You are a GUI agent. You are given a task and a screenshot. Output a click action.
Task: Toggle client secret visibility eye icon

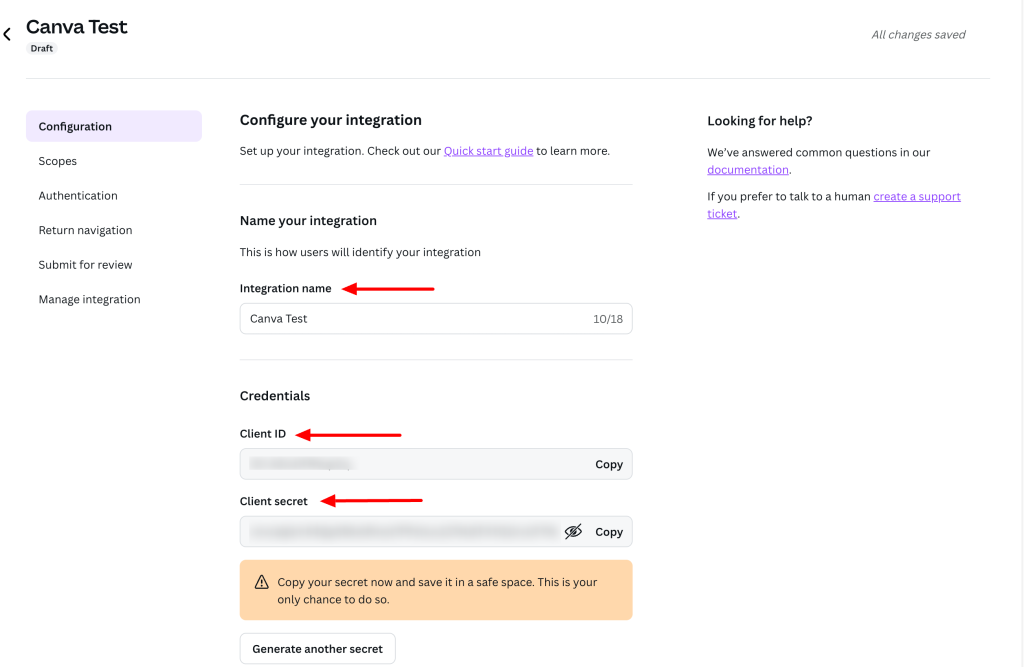point(573,532)
